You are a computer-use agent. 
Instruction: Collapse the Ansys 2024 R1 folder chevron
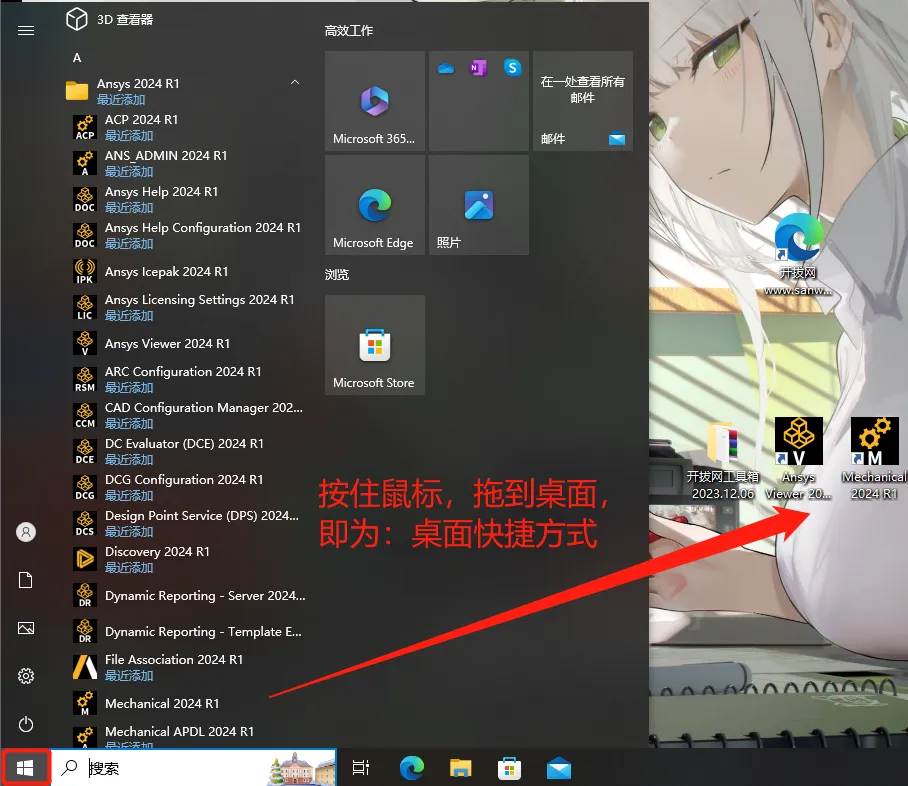pyautogui.click(x=295, y=82)
